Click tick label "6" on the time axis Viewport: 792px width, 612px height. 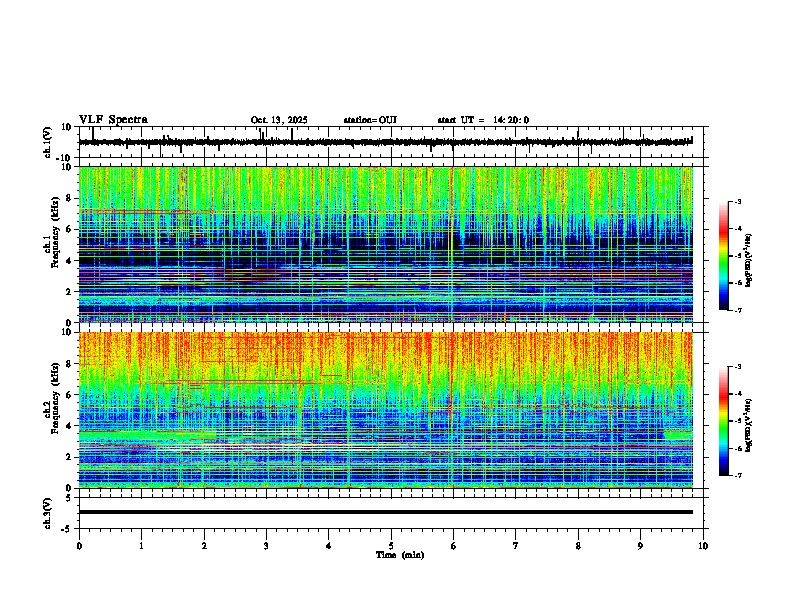pyautogui.click(x=454, y=546)
